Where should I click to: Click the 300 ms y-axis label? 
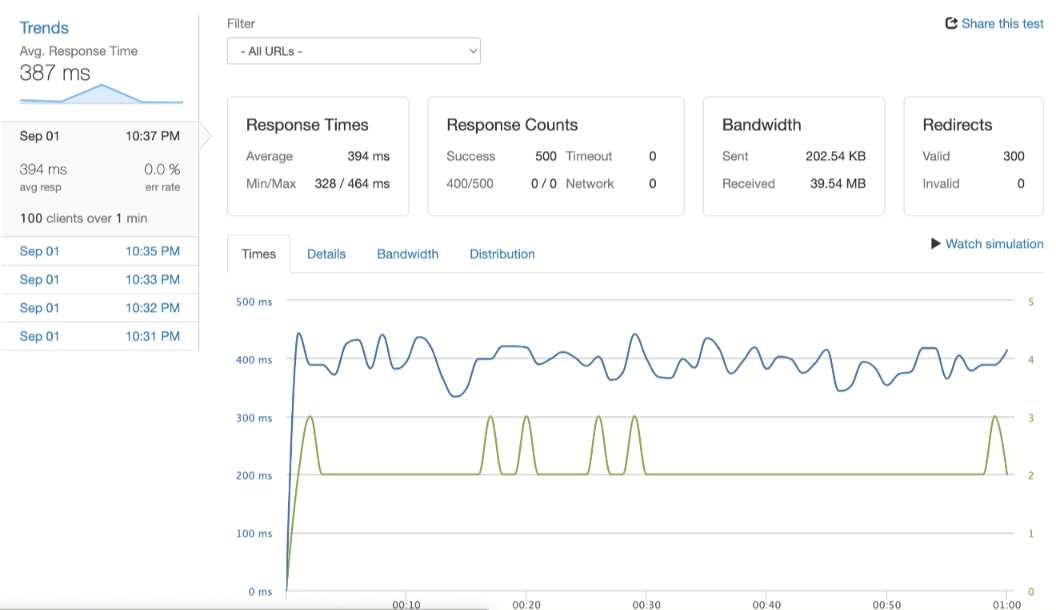(254, 418)
